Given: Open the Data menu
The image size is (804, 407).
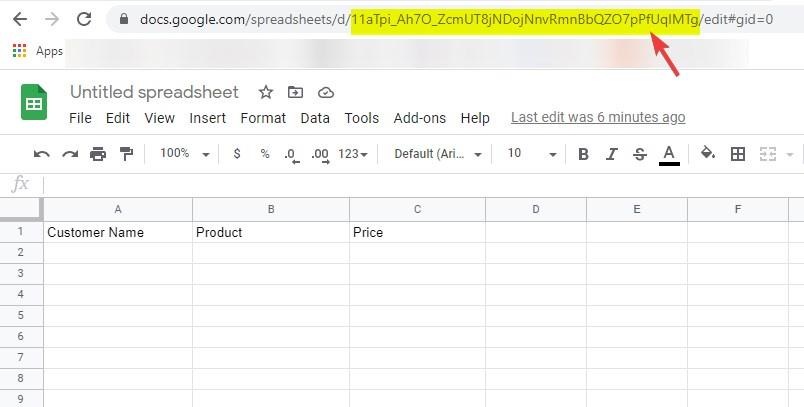Looking at the screenshot, I should [315, 118].
